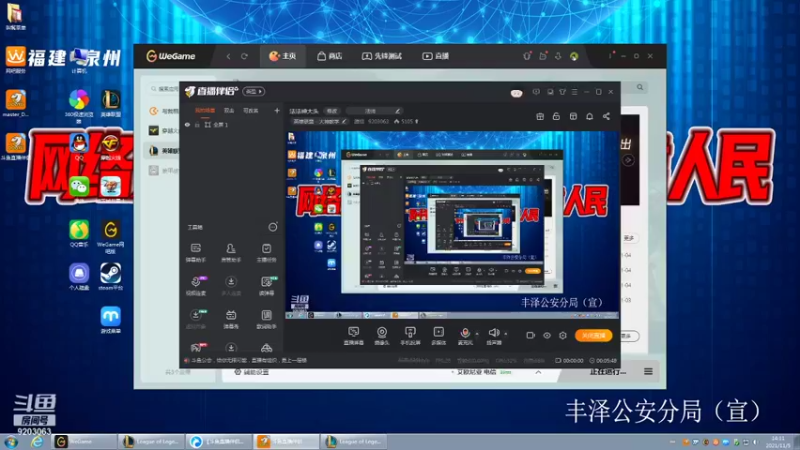Edit the stream category label
The image size is (800, 450).
(x=319, y=121)
